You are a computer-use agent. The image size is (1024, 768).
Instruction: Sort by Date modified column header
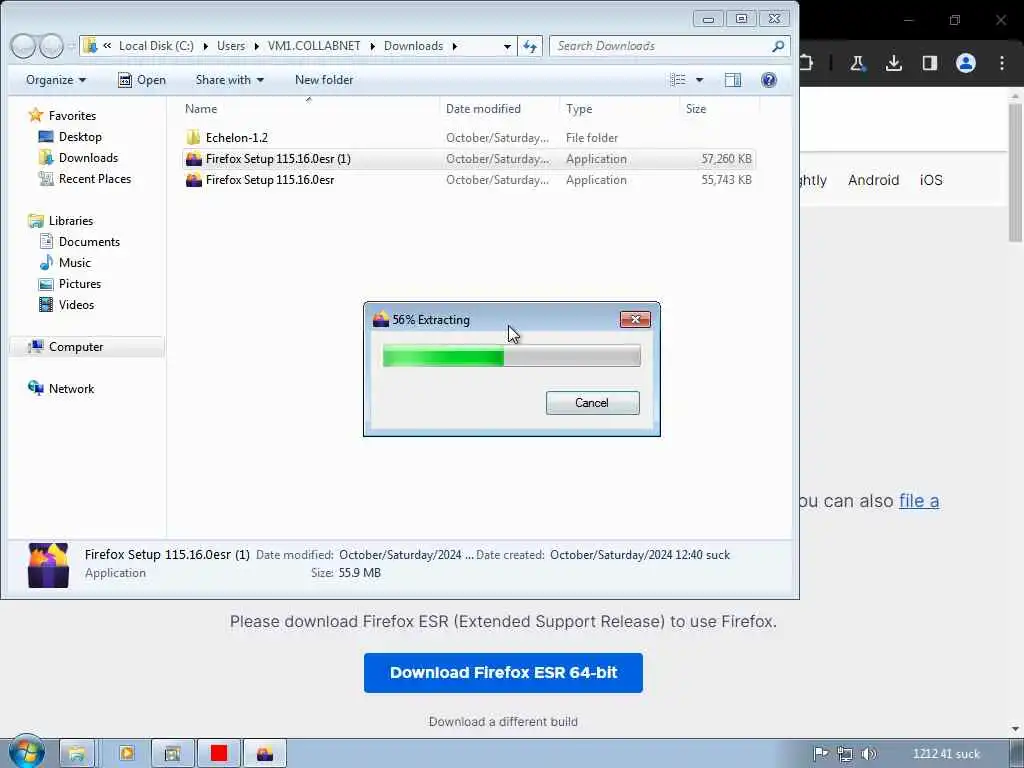click(500, 108)
